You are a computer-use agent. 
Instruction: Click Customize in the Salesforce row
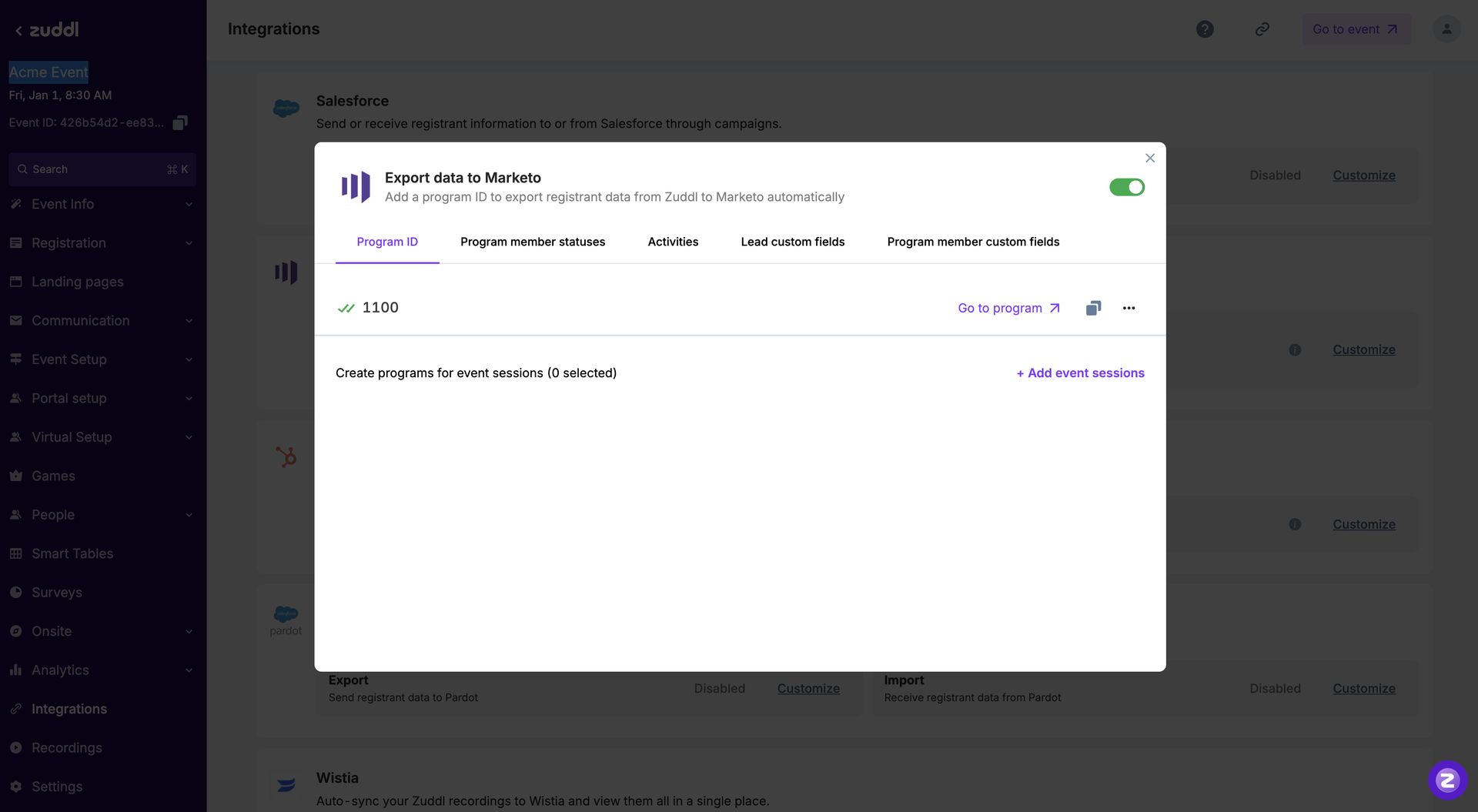pyautogui.click(x=1363, y=175)
